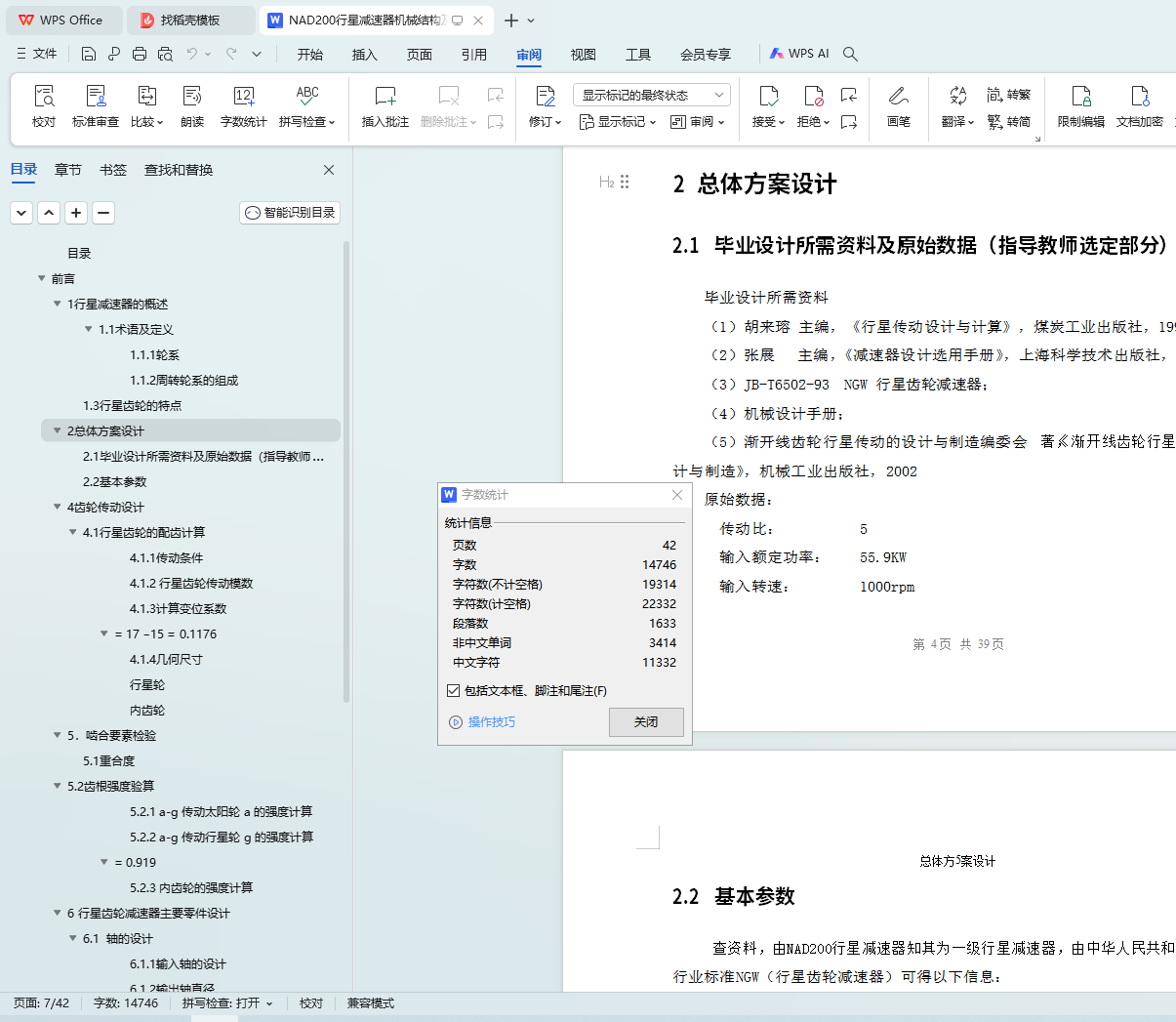The height and width of the screenshot is (1022, 1176).
Task: Convert text with 转简 button
Action: point(1009,122)
